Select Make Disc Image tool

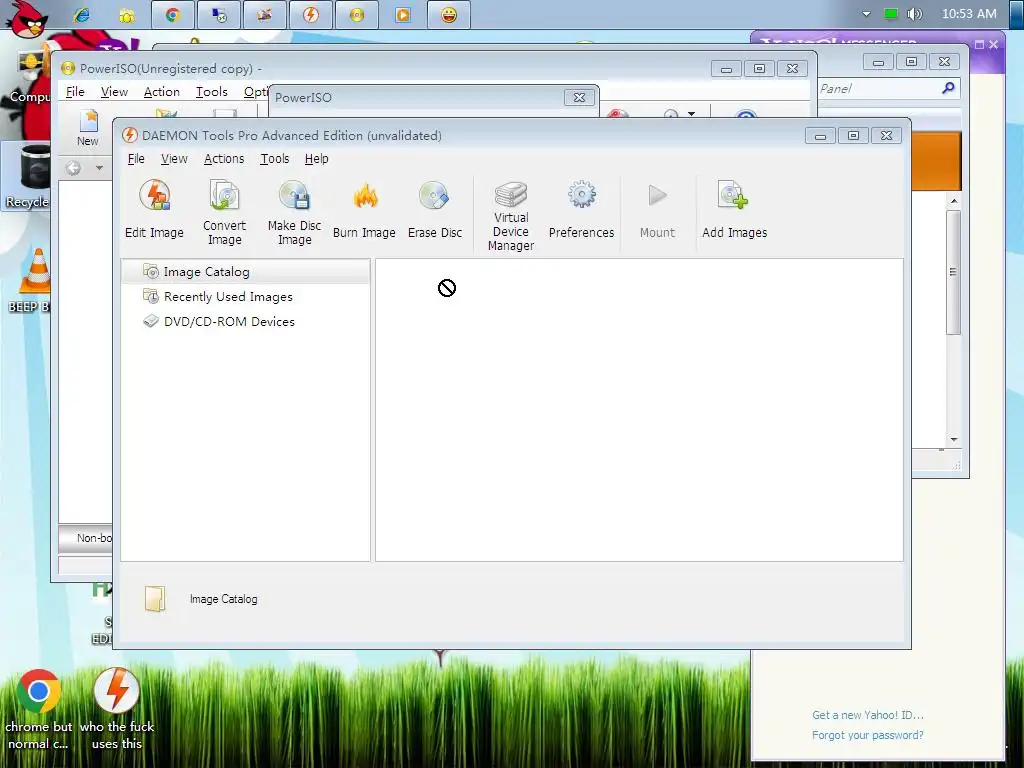(294, 212)
